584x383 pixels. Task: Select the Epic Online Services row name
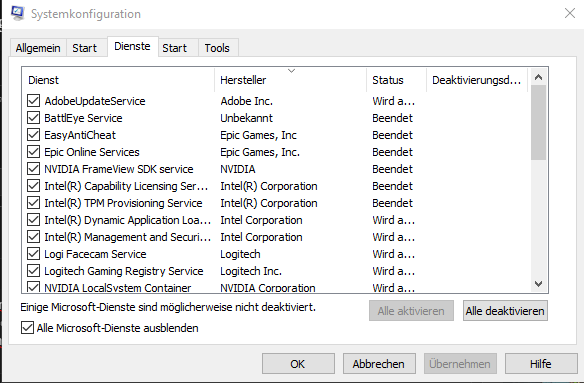[x=92, y=152]
